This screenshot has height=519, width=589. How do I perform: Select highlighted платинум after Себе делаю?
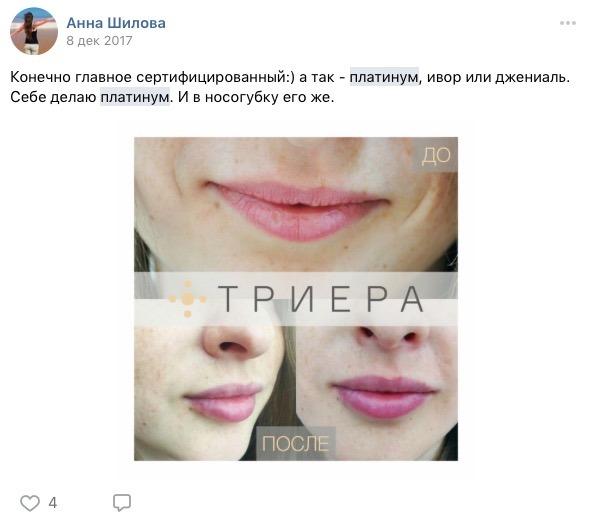[135, 97]
